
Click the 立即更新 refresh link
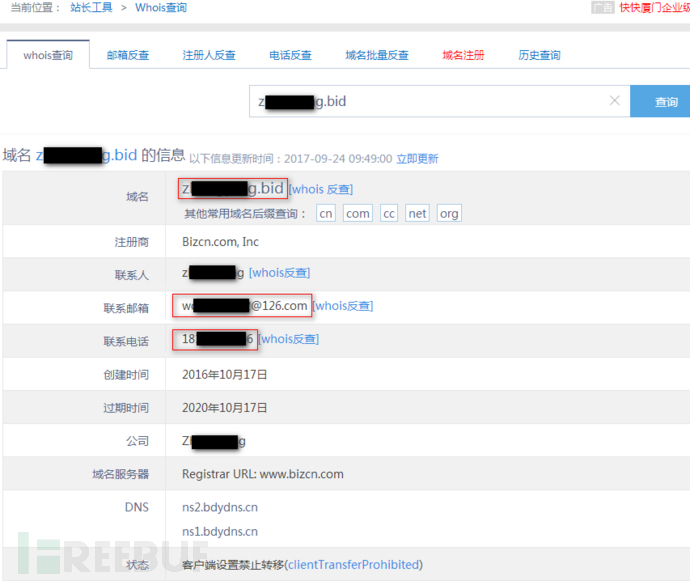[417, 158]
